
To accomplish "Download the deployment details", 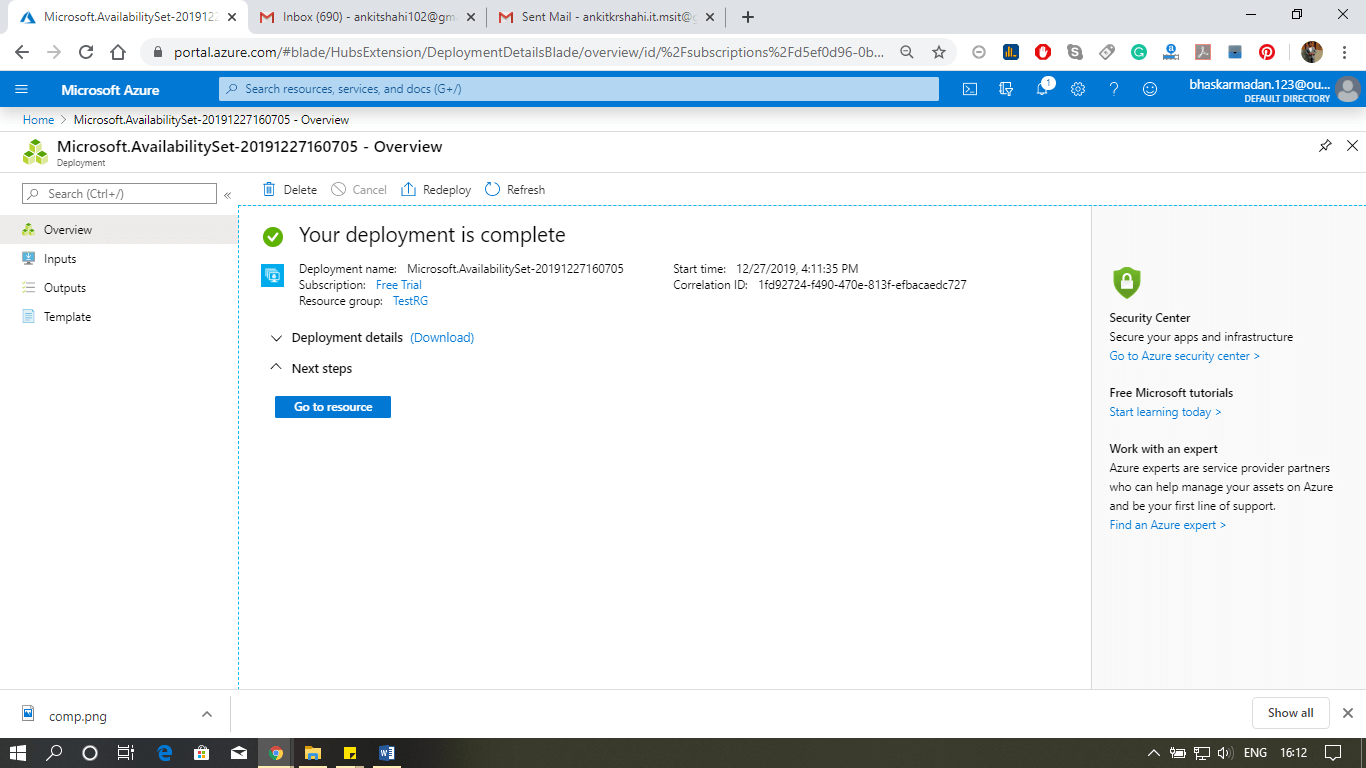I will [442, 338].
